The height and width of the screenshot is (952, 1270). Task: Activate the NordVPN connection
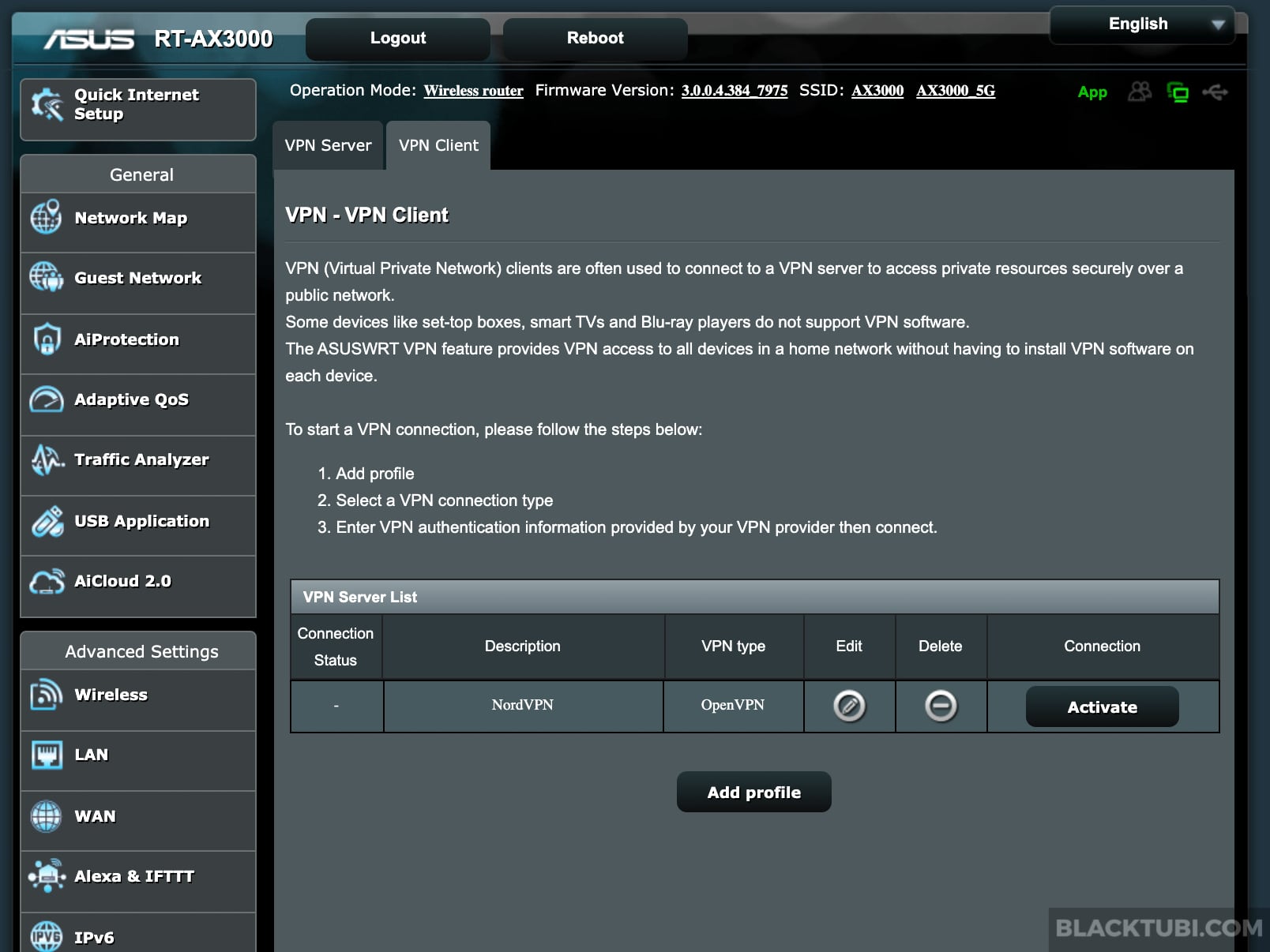pos(1102,707)
